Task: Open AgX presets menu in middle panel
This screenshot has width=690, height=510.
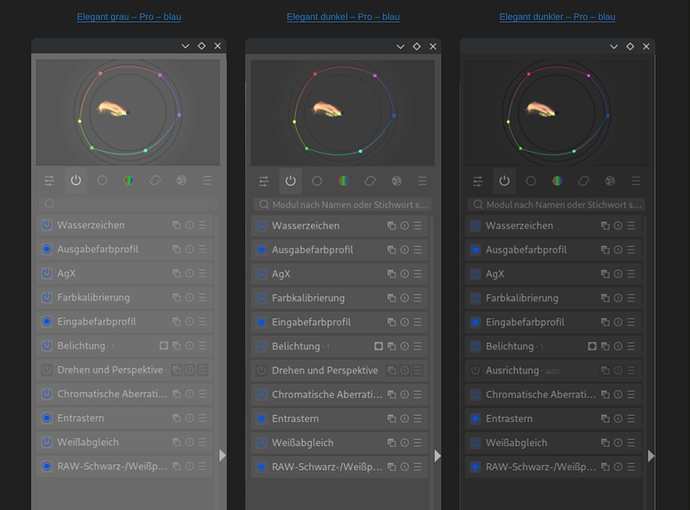Action: click(418, 274)
